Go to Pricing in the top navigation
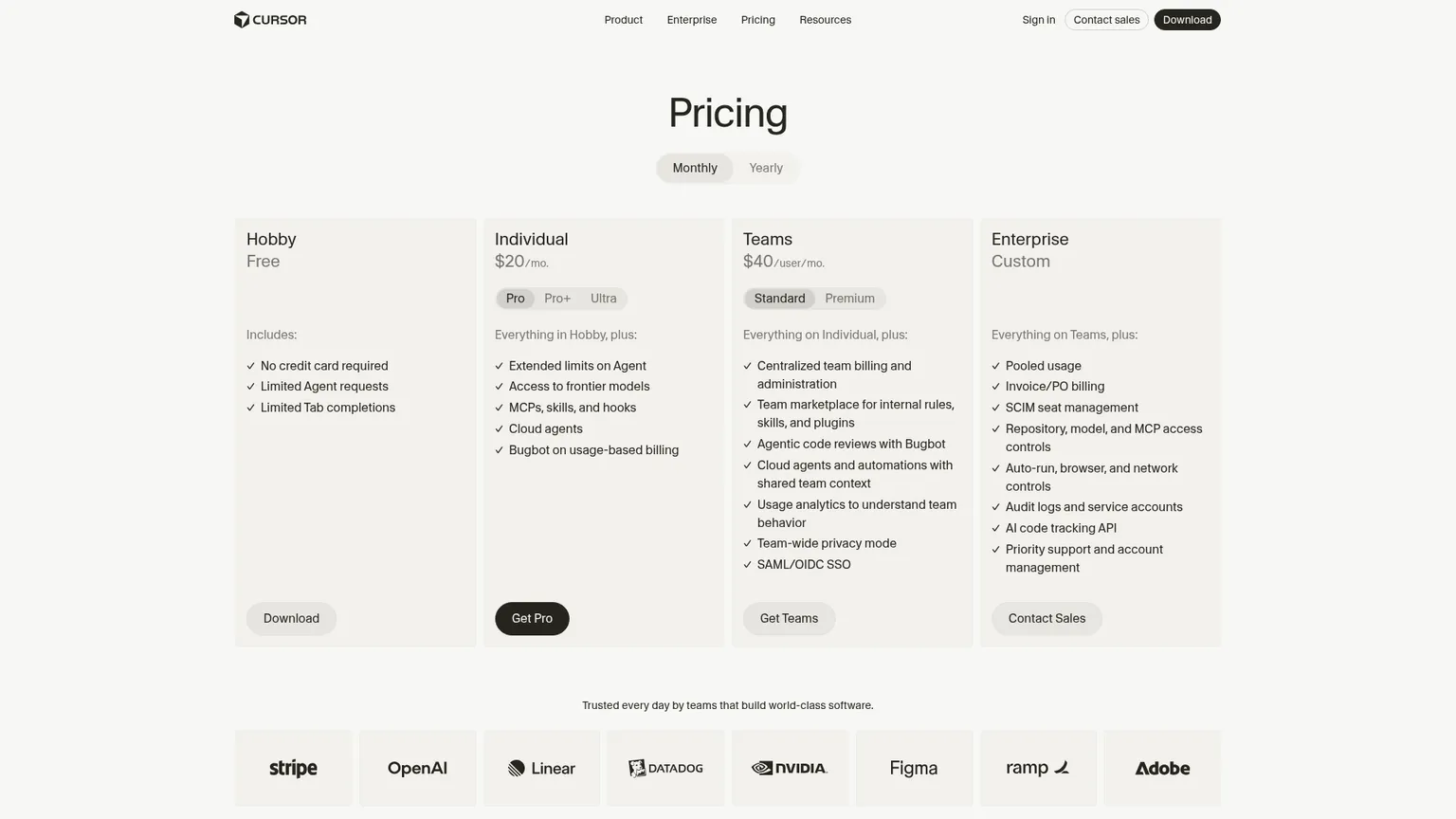 click(758, 20)
